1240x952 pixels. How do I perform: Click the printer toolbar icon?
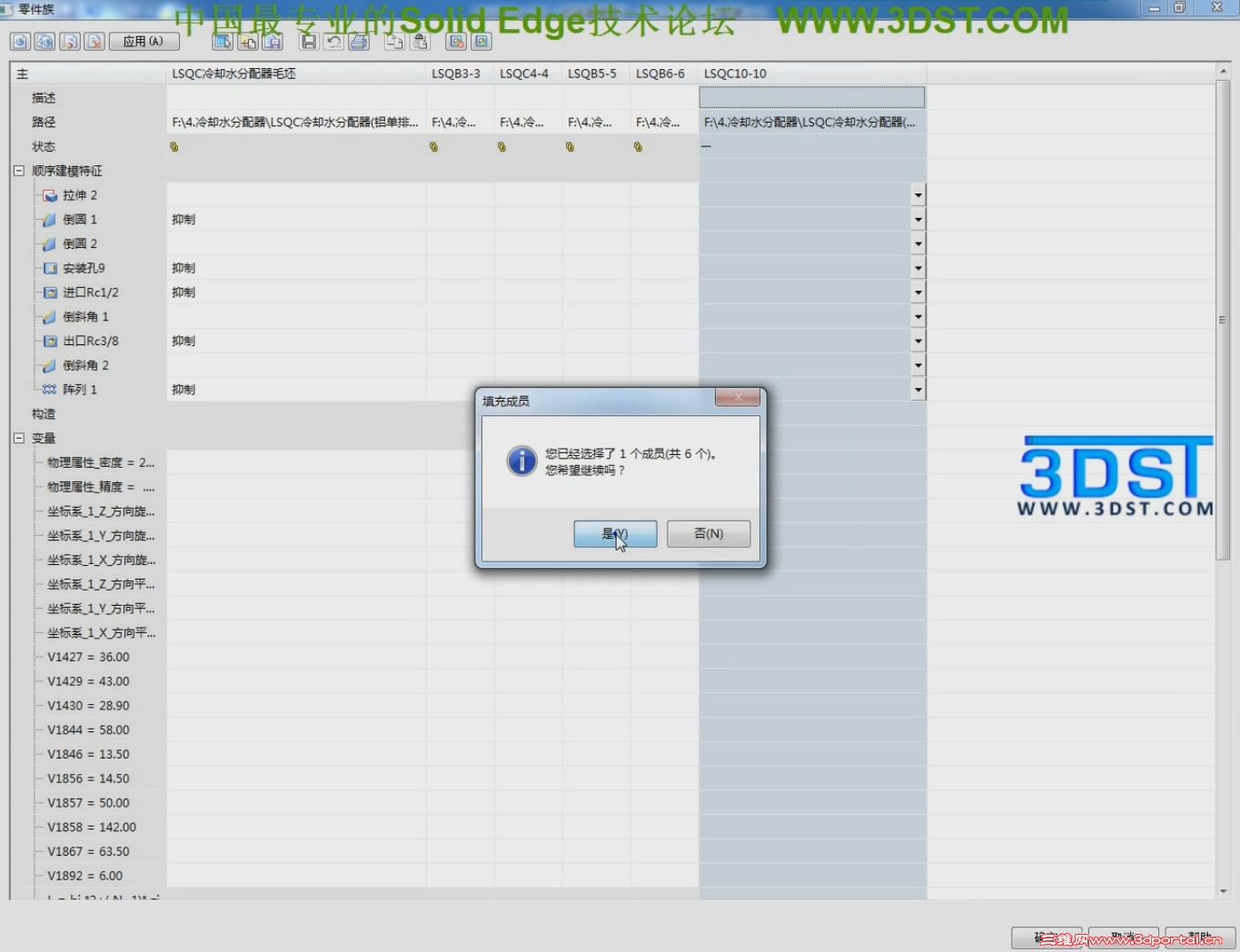[359, 42]
